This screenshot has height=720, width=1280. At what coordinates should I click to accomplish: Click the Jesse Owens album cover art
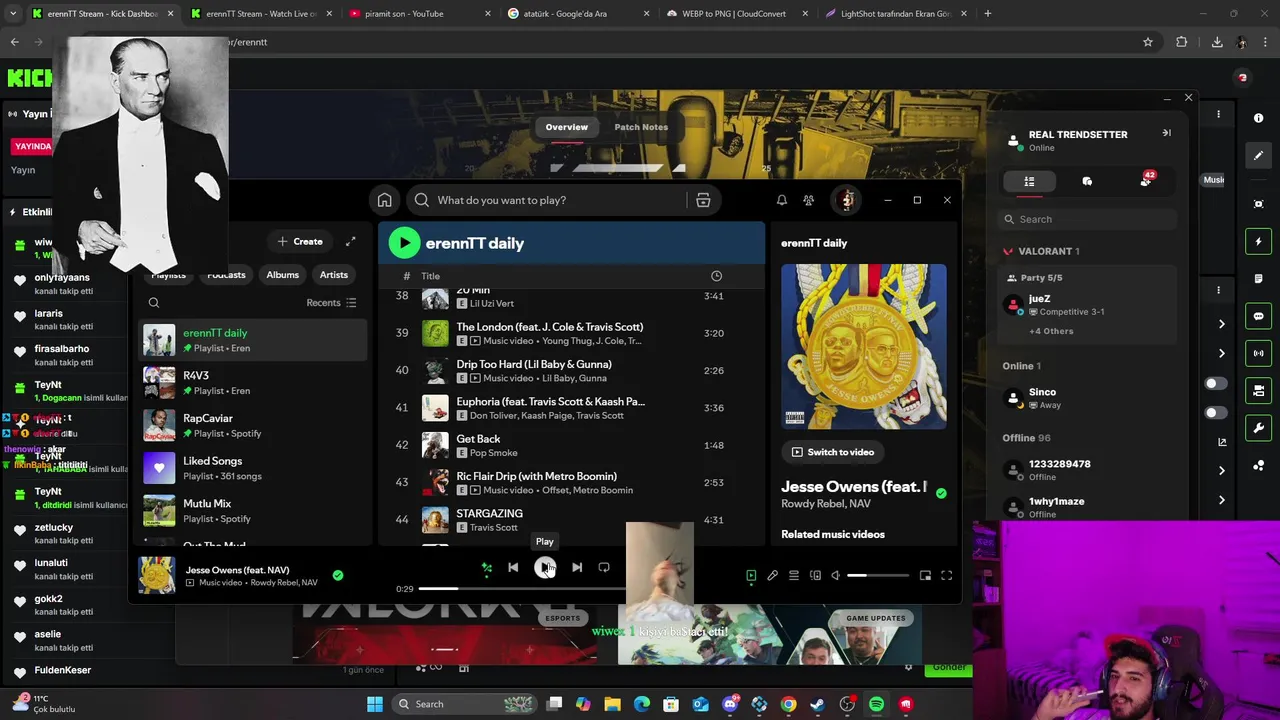click(x=863, y=346)
